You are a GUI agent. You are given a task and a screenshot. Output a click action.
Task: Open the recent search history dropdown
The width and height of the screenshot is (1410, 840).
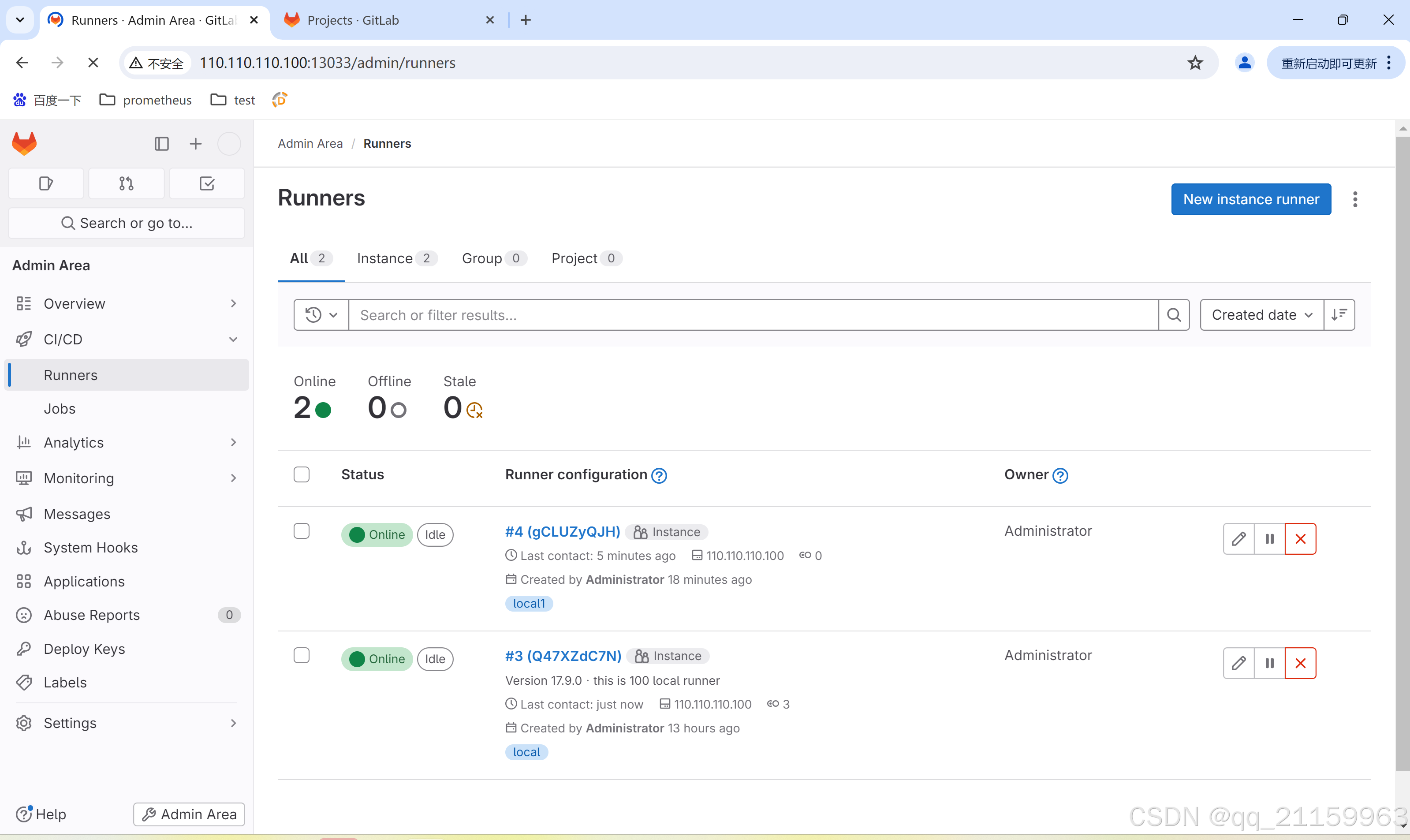319,314
